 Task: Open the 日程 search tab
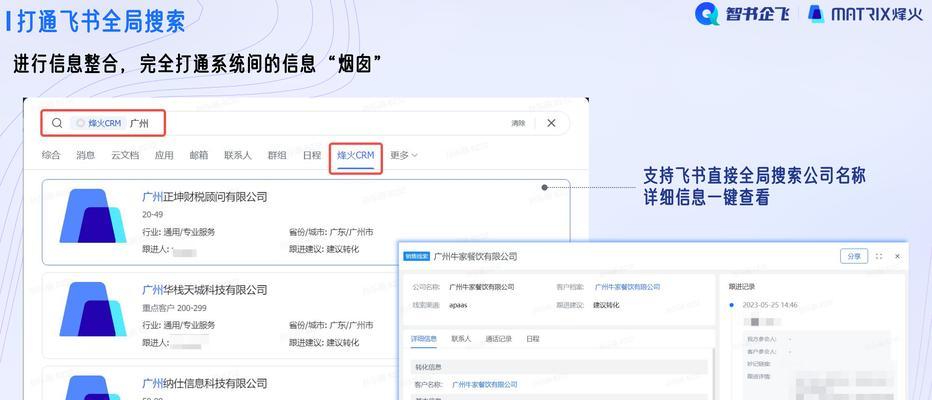tap(311, 155)
